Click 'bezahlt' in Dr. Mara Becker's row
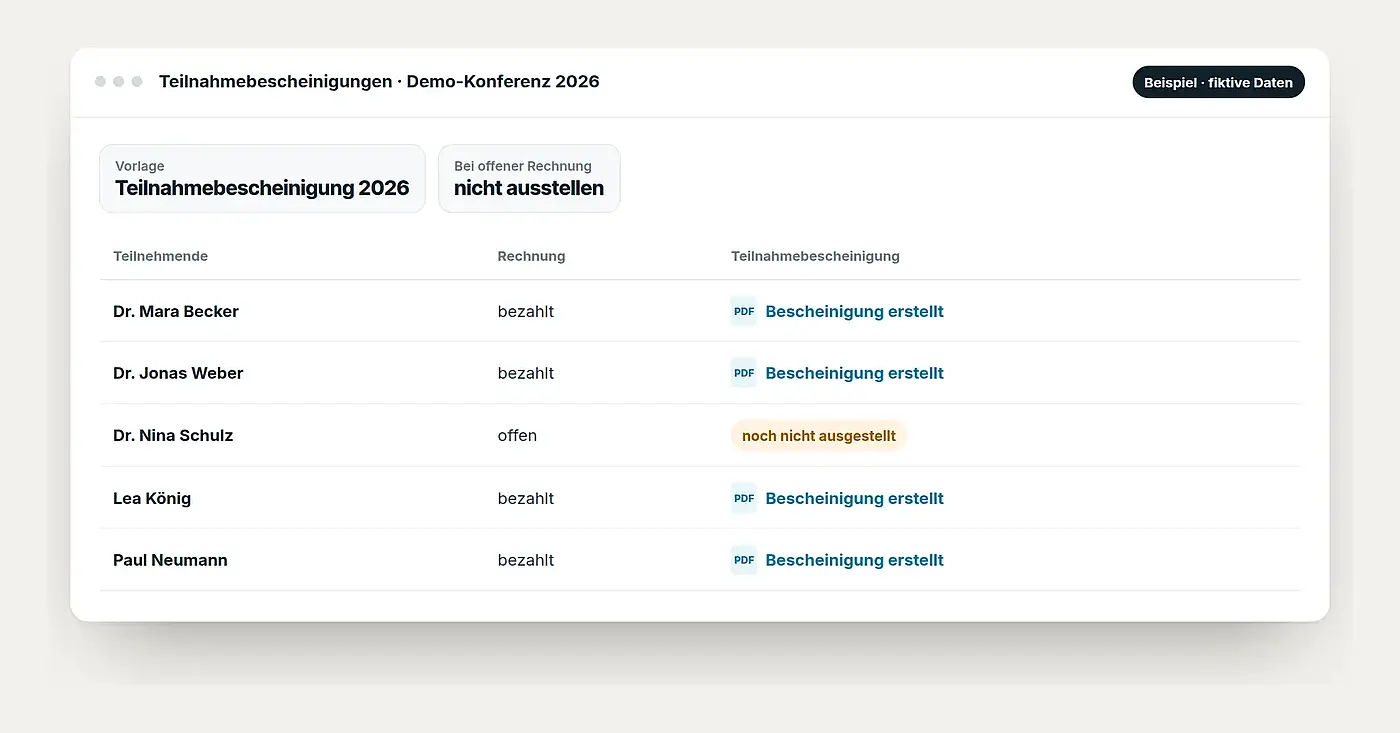 pos(526,311)
